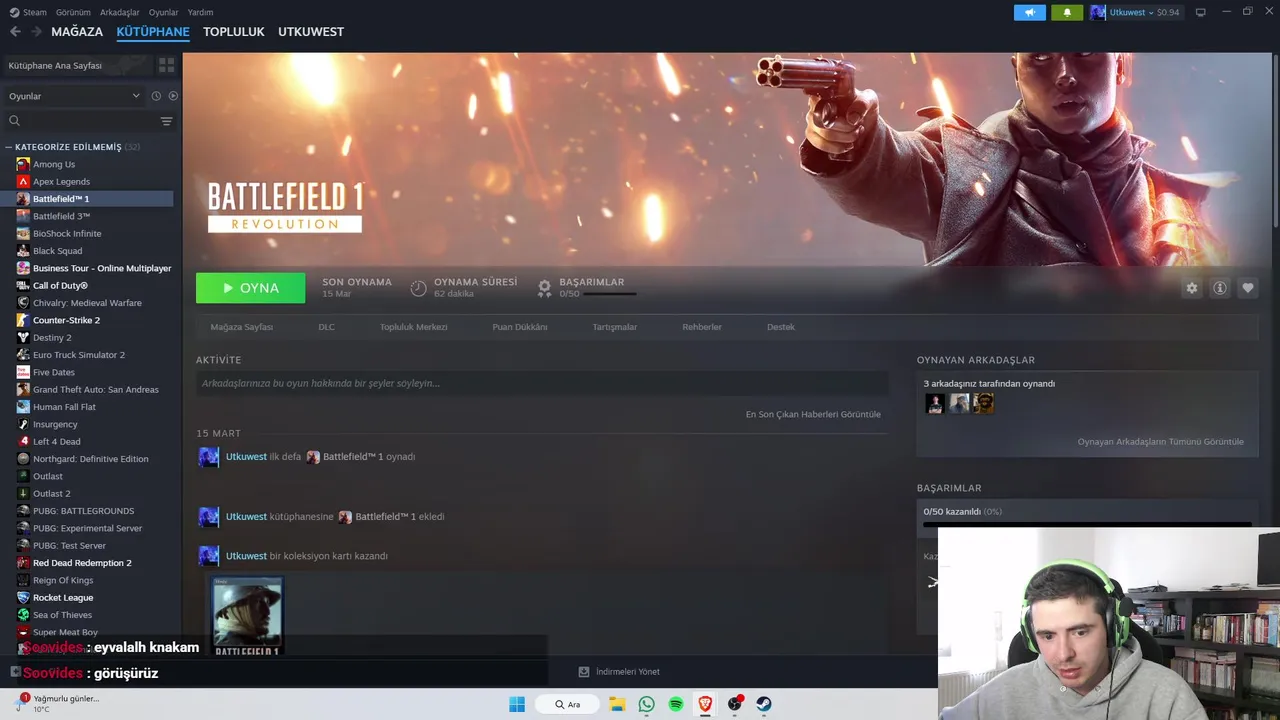Open the announcements megaphone button
Viewport: 1280px width, 720px height.
coord(1029,12)
